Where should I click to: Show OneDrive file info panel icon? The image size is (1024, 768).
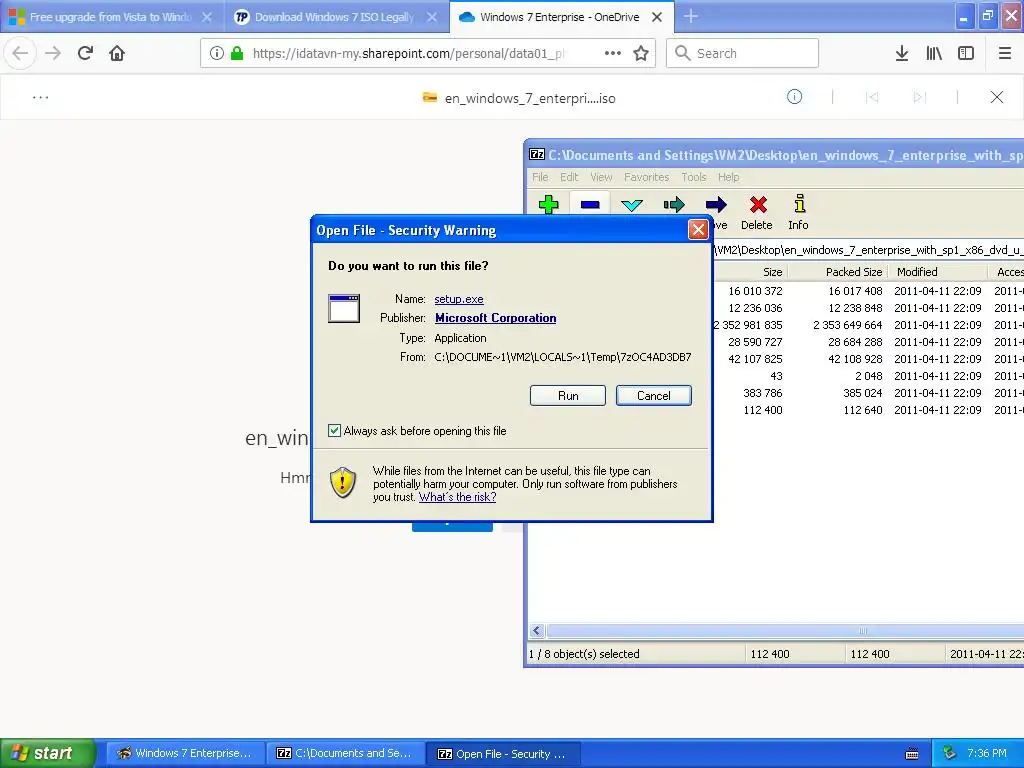pos(794,97)
